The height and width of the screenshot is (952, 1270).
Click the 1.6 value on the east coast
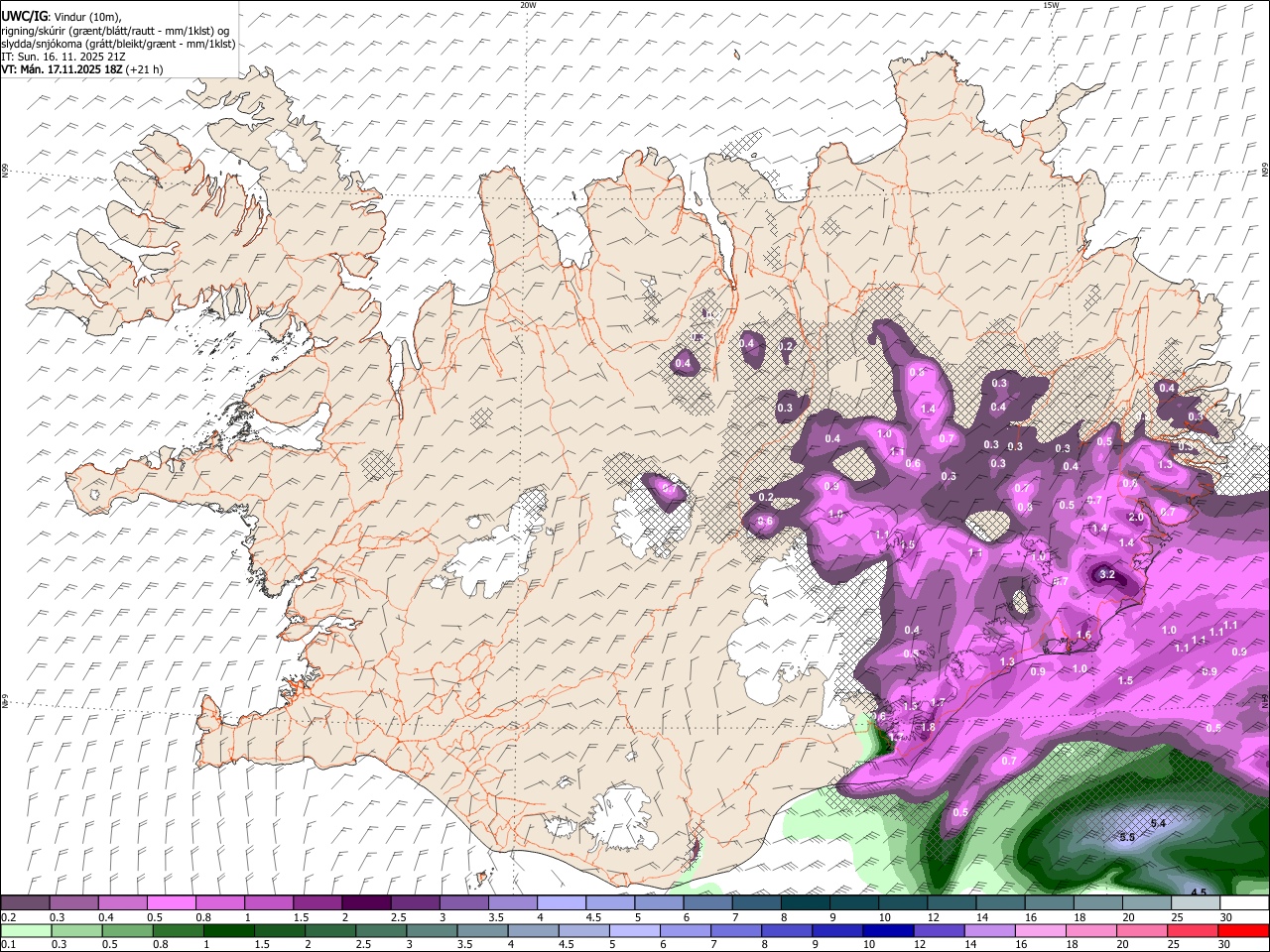[1083, 636]
